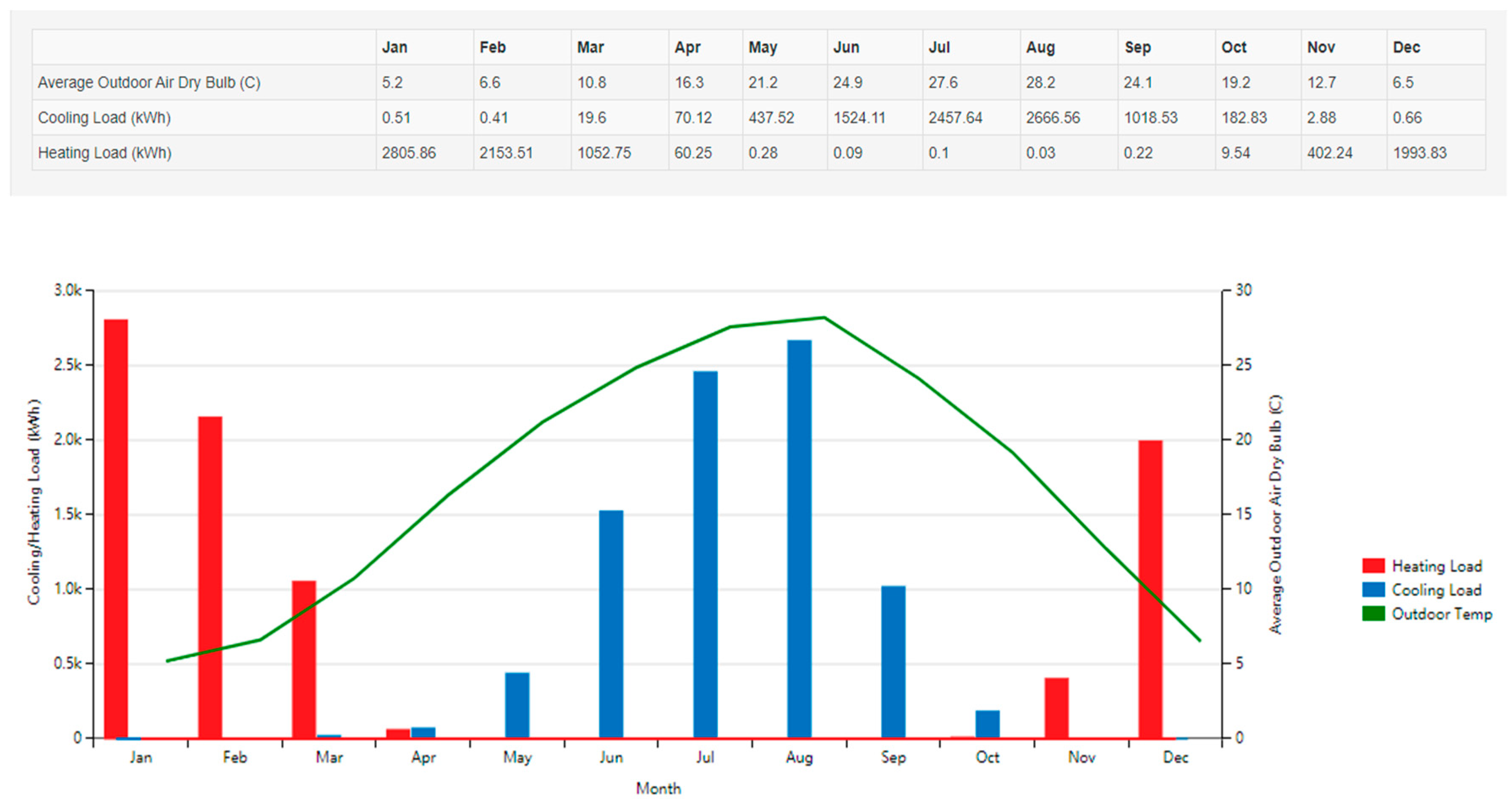This screenshot has height=799, width=1512.
Task: Click the 2457.64 cooling load cell
Action: [x=955, y=118]
